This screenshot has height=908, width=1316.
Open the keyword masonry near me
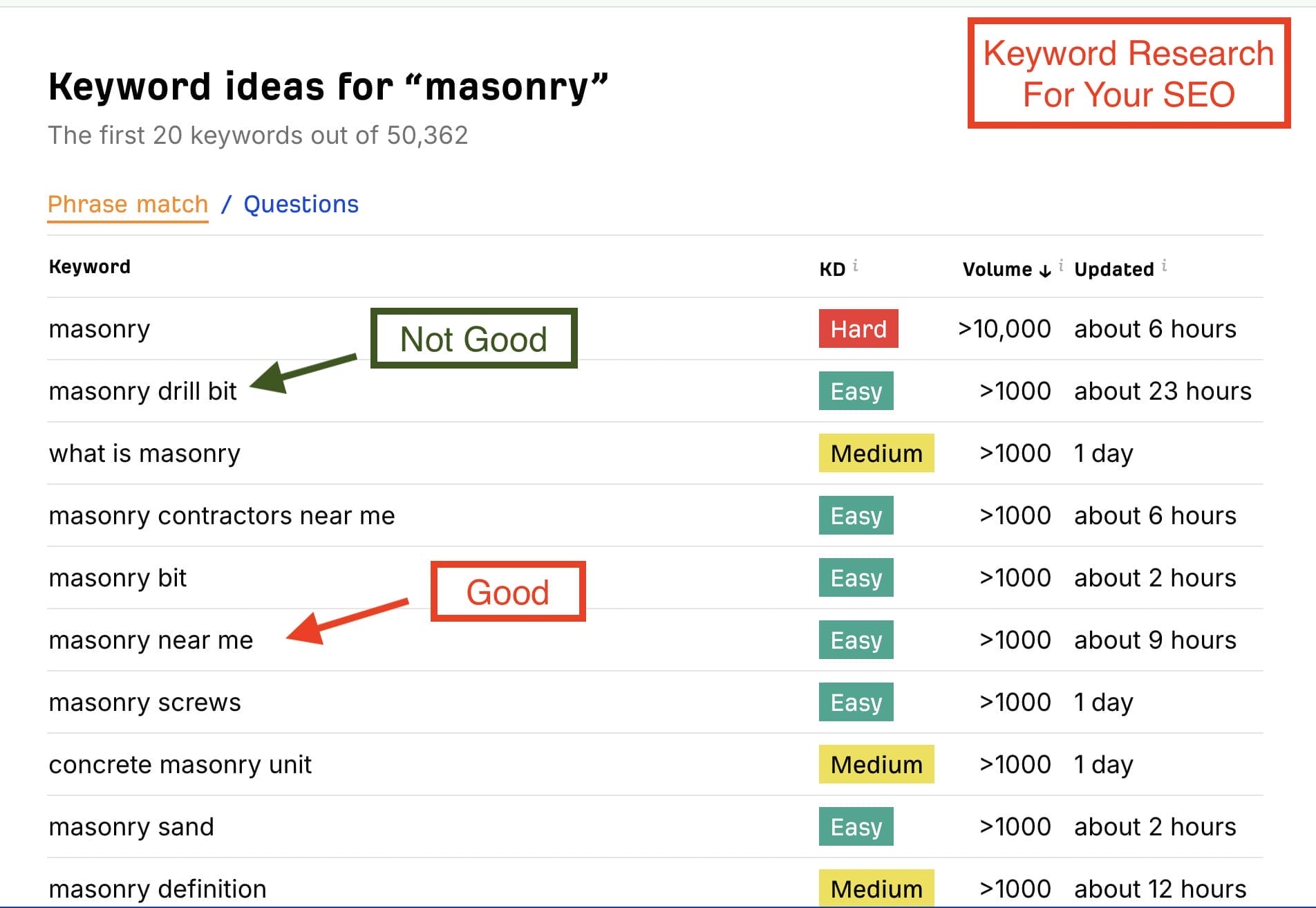[150, 640]
